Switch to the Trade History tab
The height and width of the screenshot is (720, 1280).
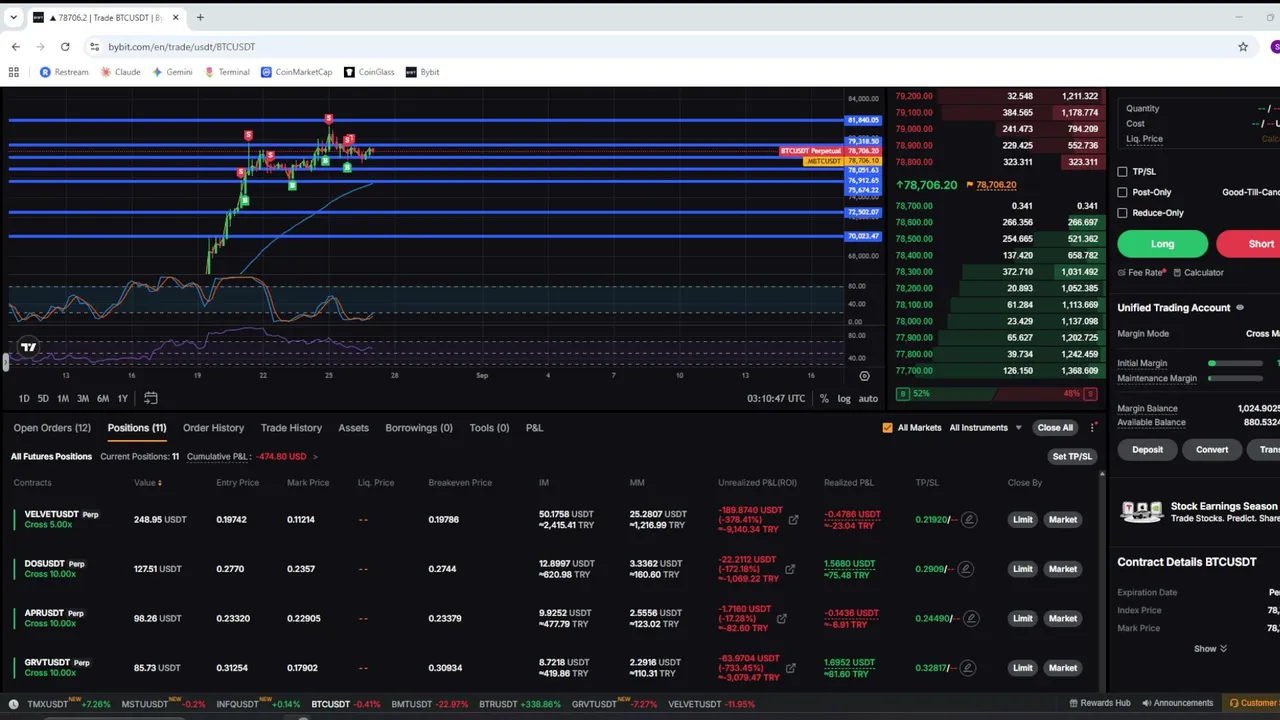291,428
